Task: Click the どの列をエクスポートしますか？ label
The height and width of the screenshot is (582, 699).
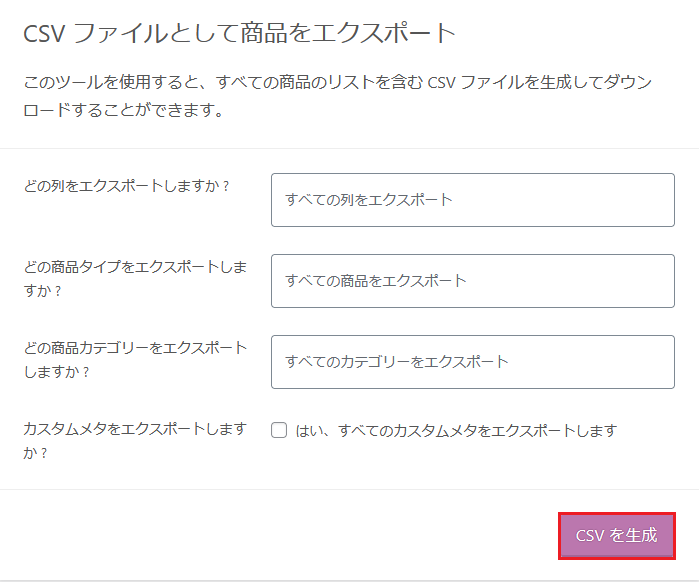Action: tap(126, 186)
